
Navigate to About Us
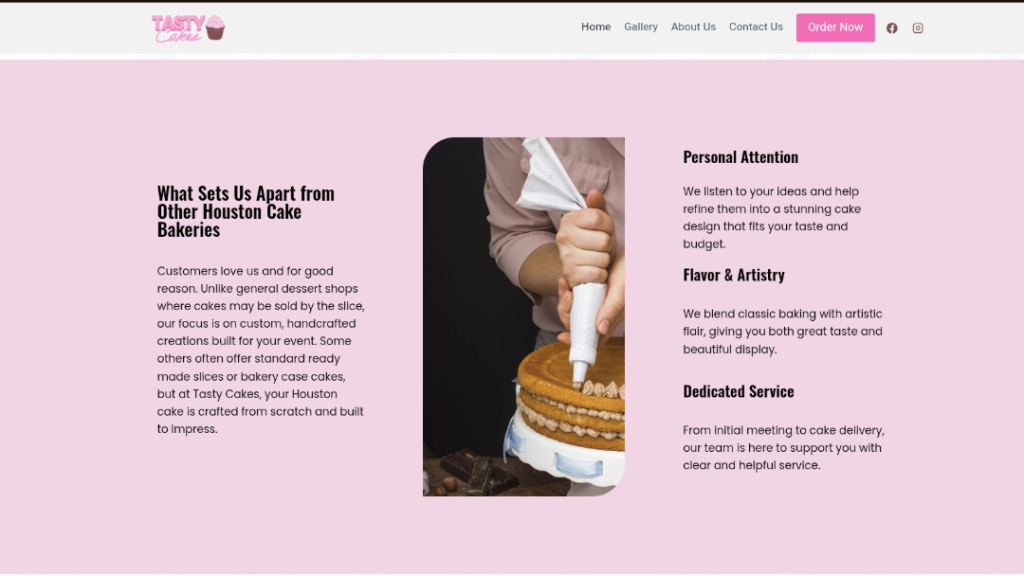click(x=693, y=27)
